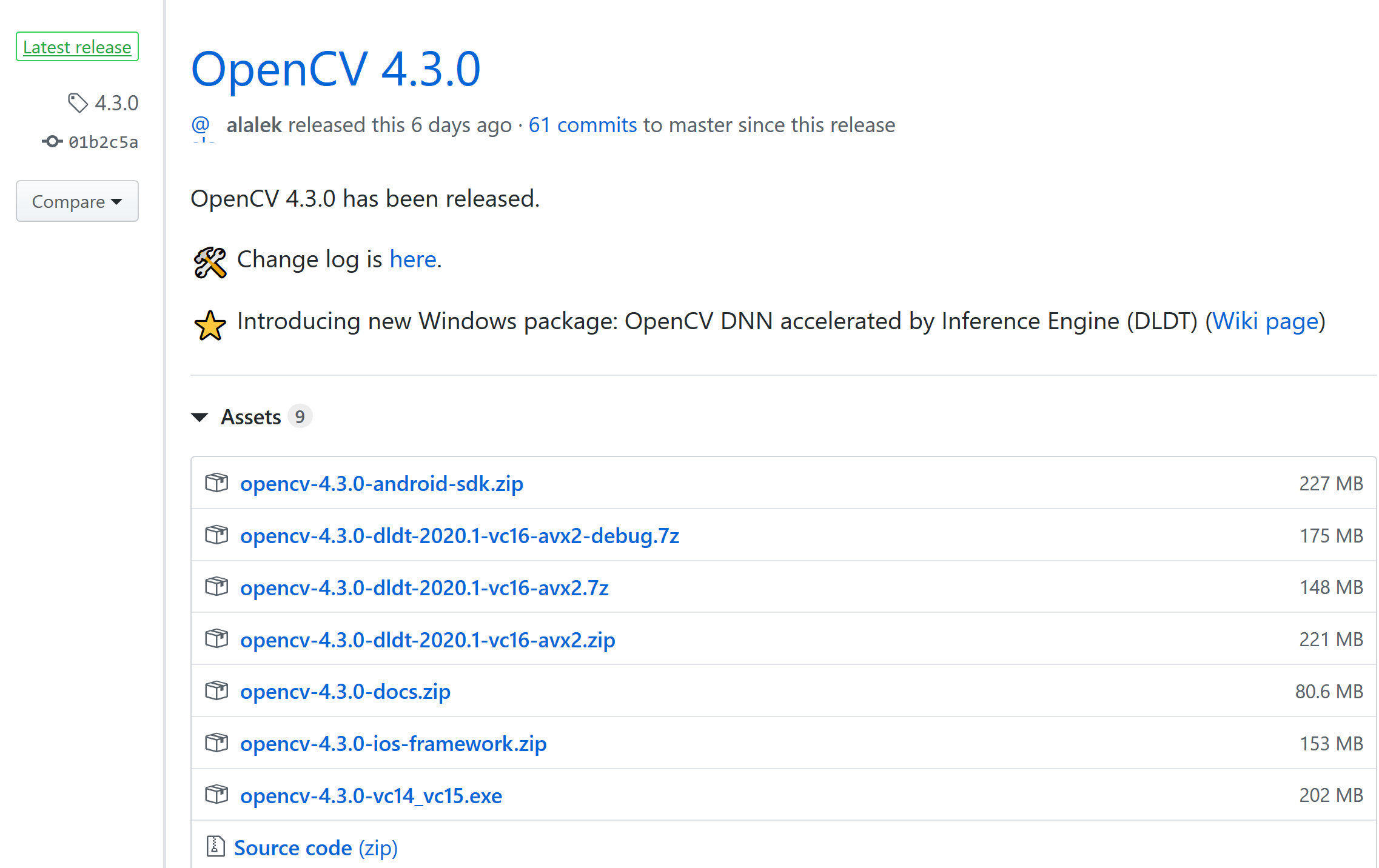The width and height of the screenshot is (1379, 868).
Task: Click package icon for vc14_vc15.exe
Action: pyautogui.click(x=216, y=795)
